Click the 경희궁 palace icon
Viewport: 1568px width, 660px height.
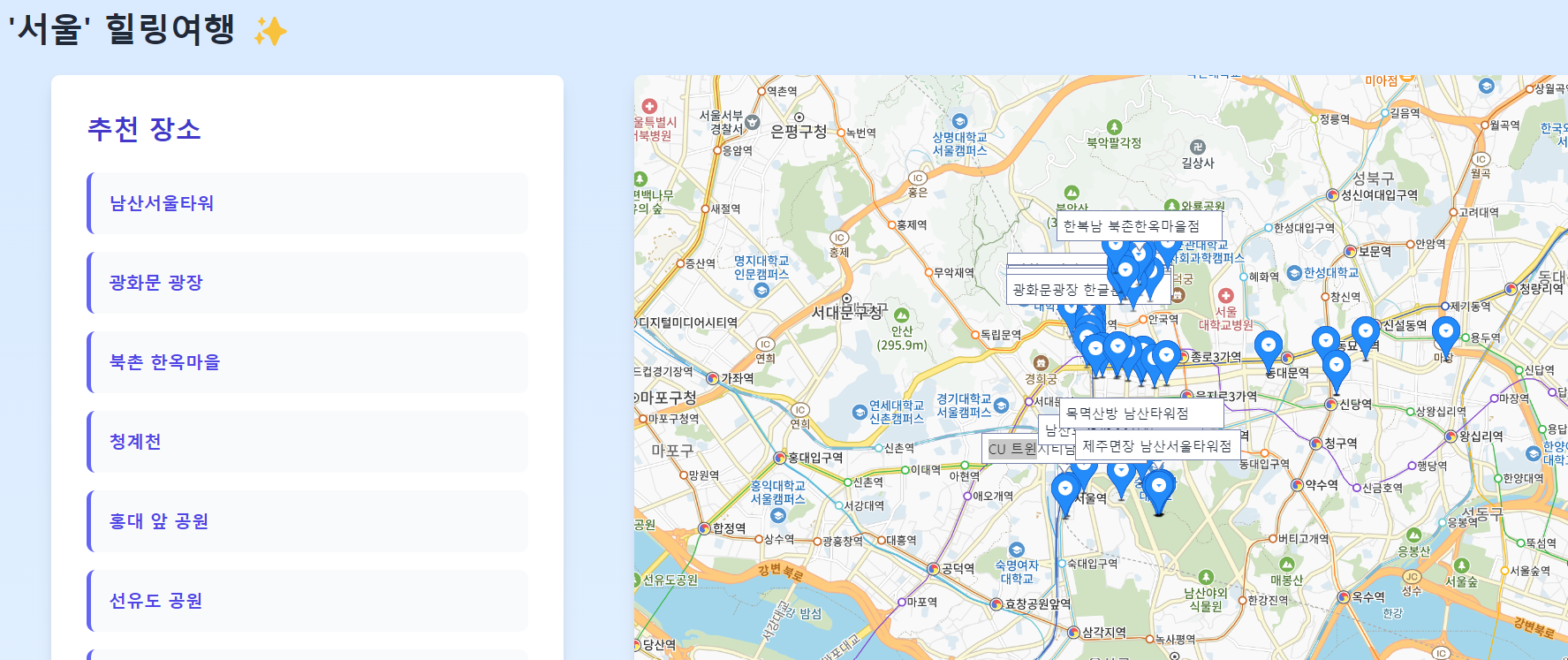[1041, 363]
